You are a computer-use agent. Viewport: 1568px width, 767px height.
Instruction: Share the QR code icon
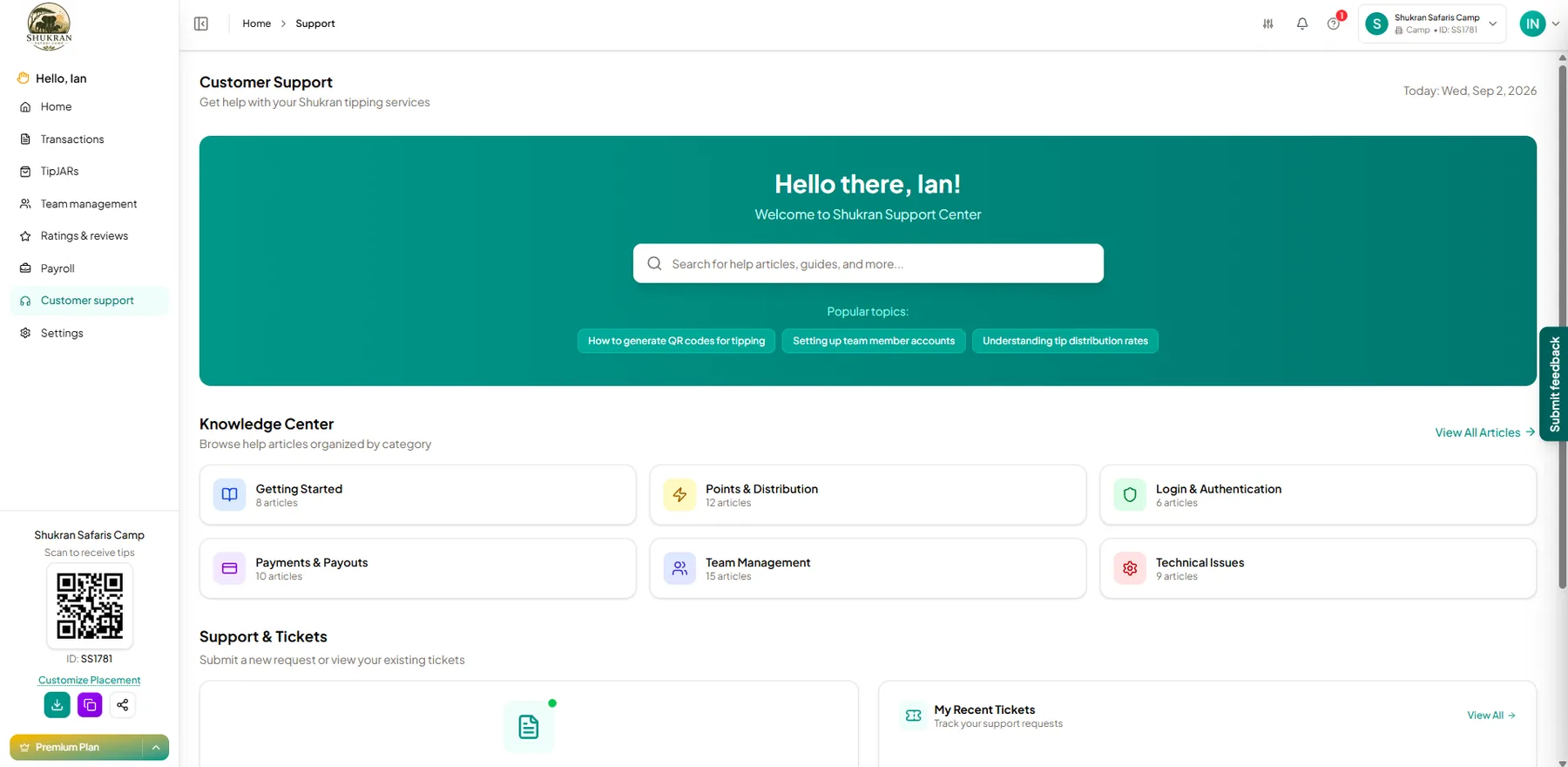point(123,705)
